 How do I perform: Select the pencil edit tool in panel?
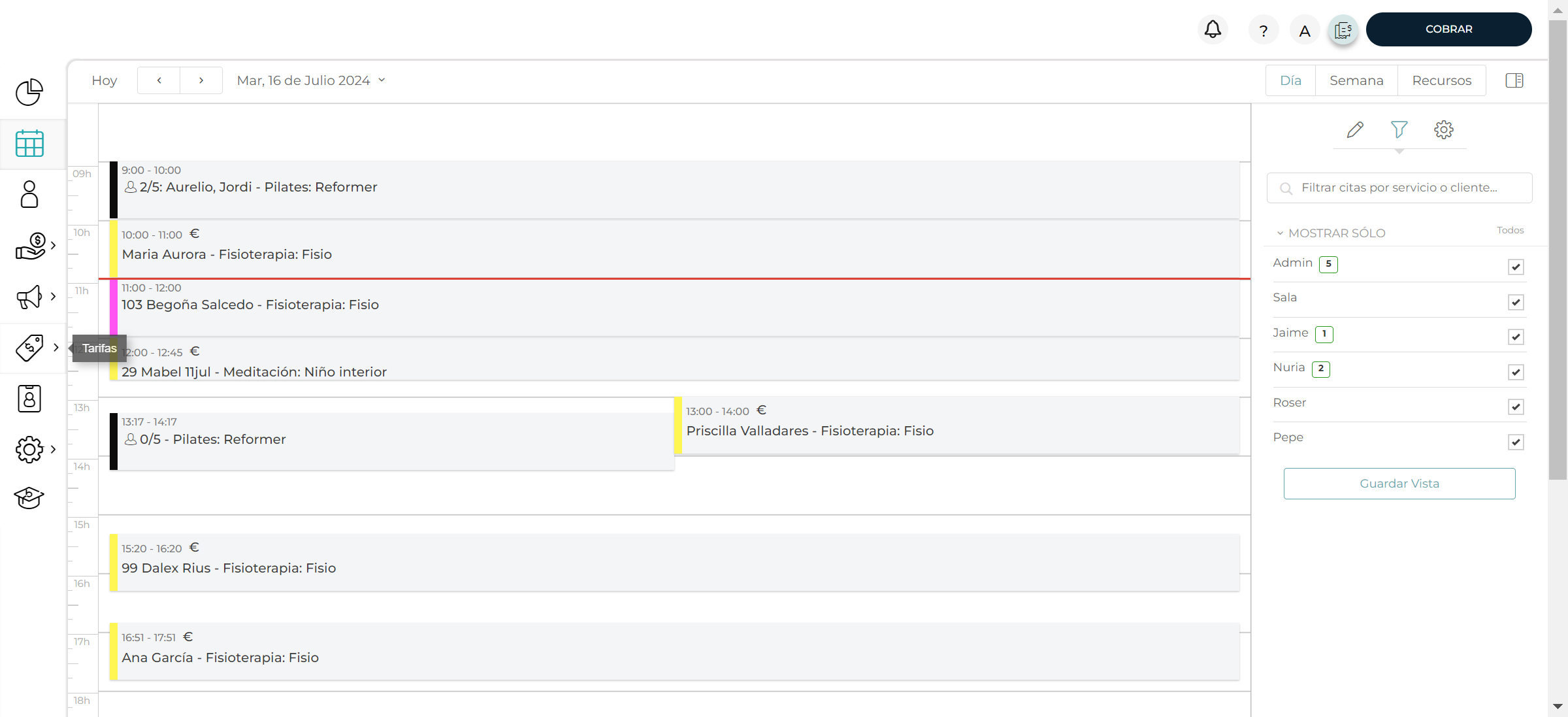coord(1355,129)
